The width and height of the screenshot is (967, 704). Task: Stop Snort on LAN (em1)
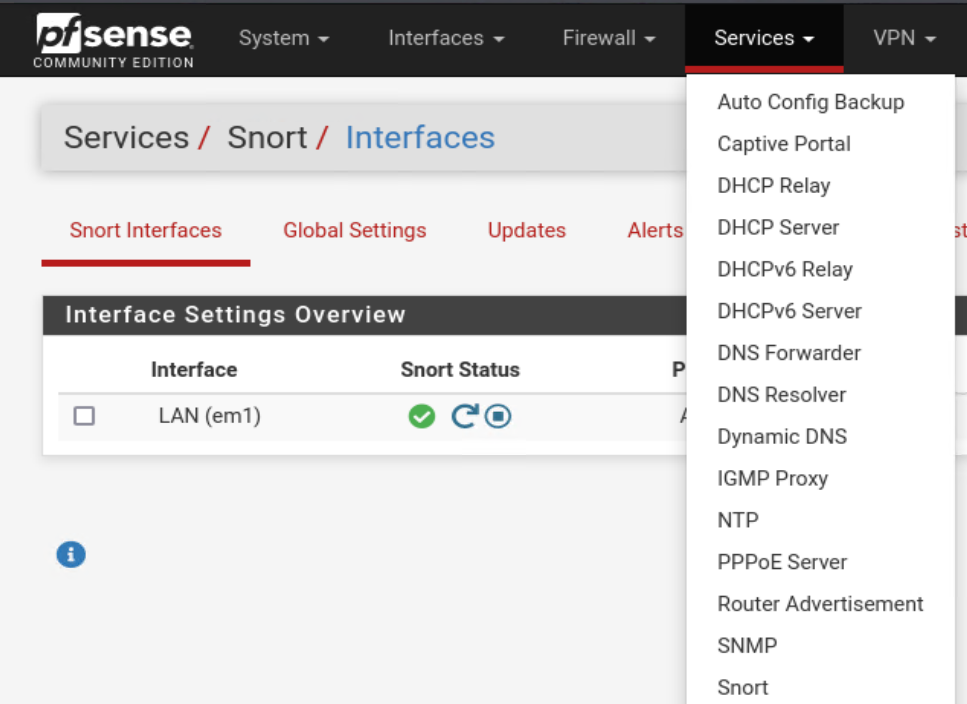point(498,416)
